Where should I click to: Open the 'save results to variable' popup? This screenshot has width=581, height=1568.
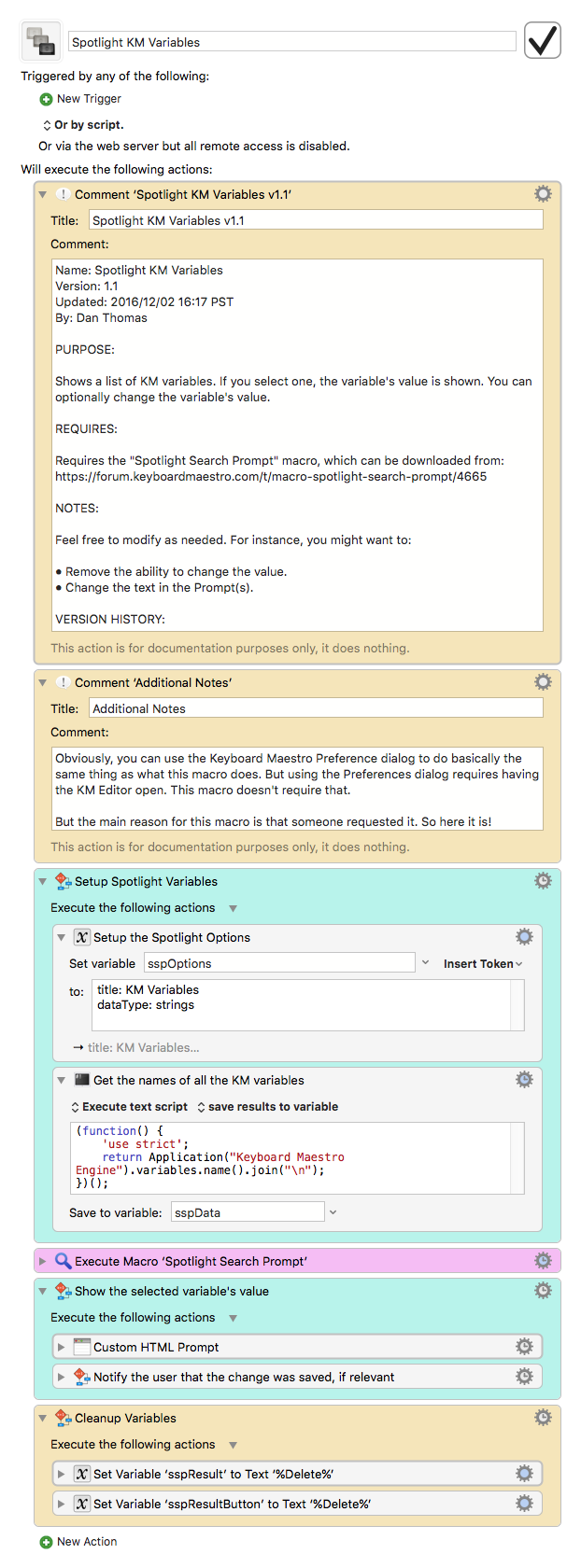[267, 1107]
